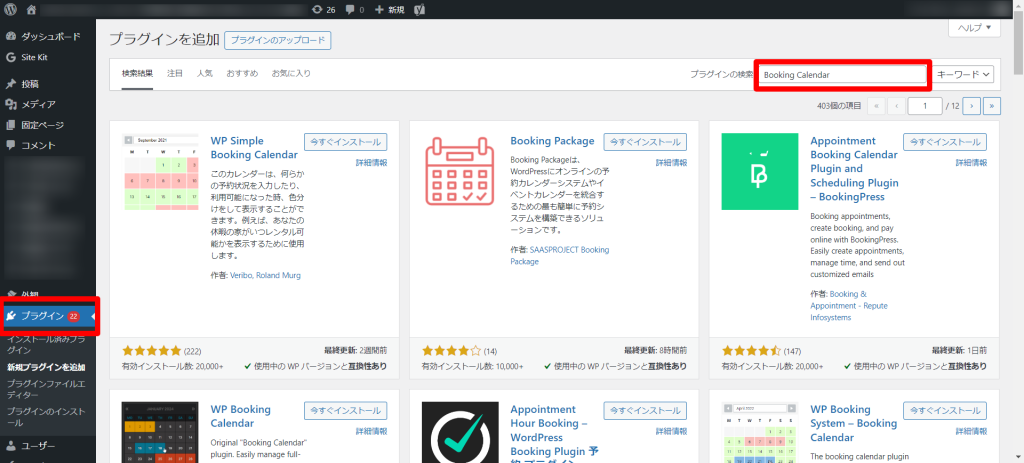The height and width of the screenshot is (463, 1024).
Task: Click Appointment Hour Booking checkmark logo
Action: [x=460, y=432]
